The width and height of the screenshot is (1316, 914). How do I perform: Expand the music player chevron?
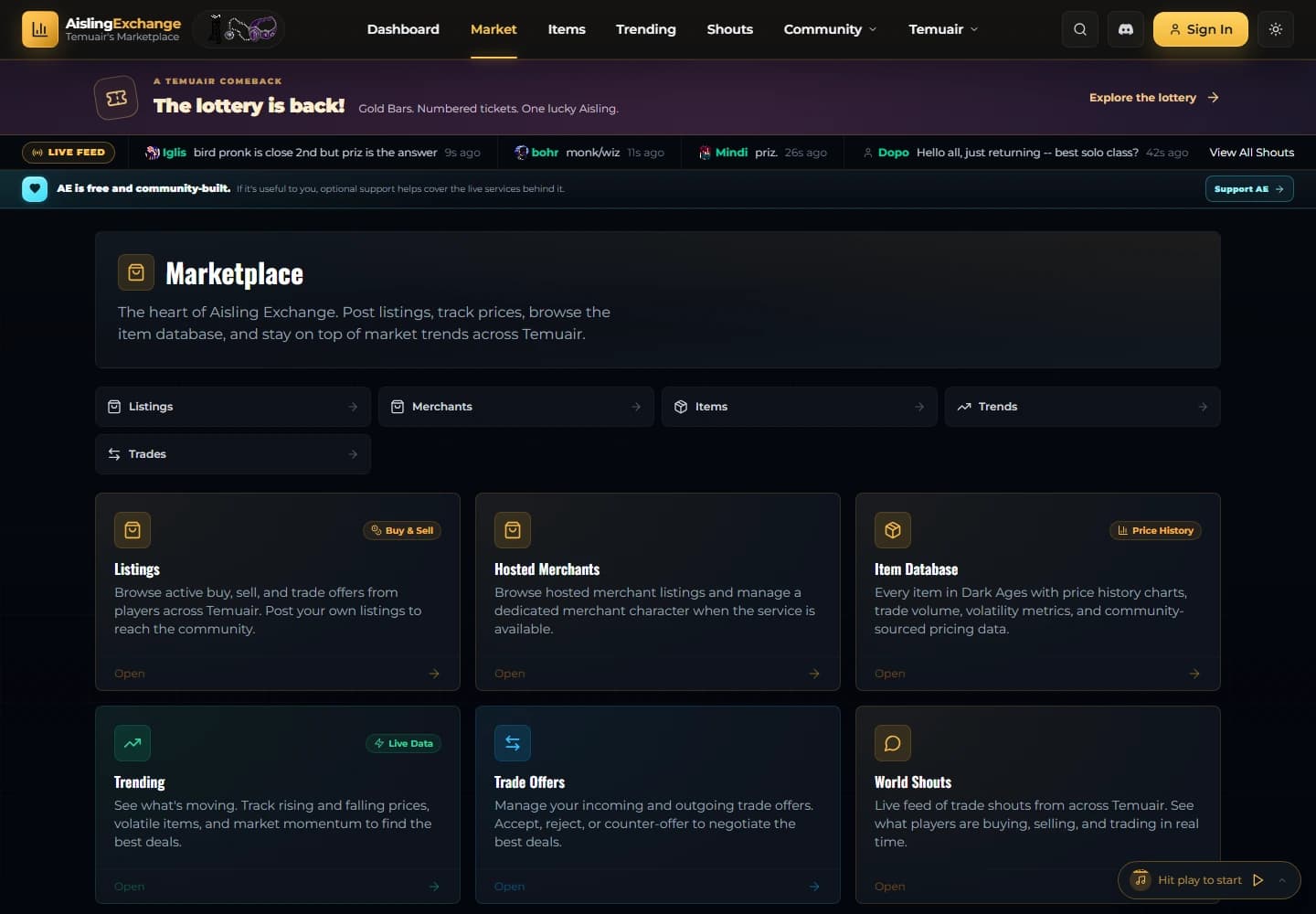[x=1282, y=880]
